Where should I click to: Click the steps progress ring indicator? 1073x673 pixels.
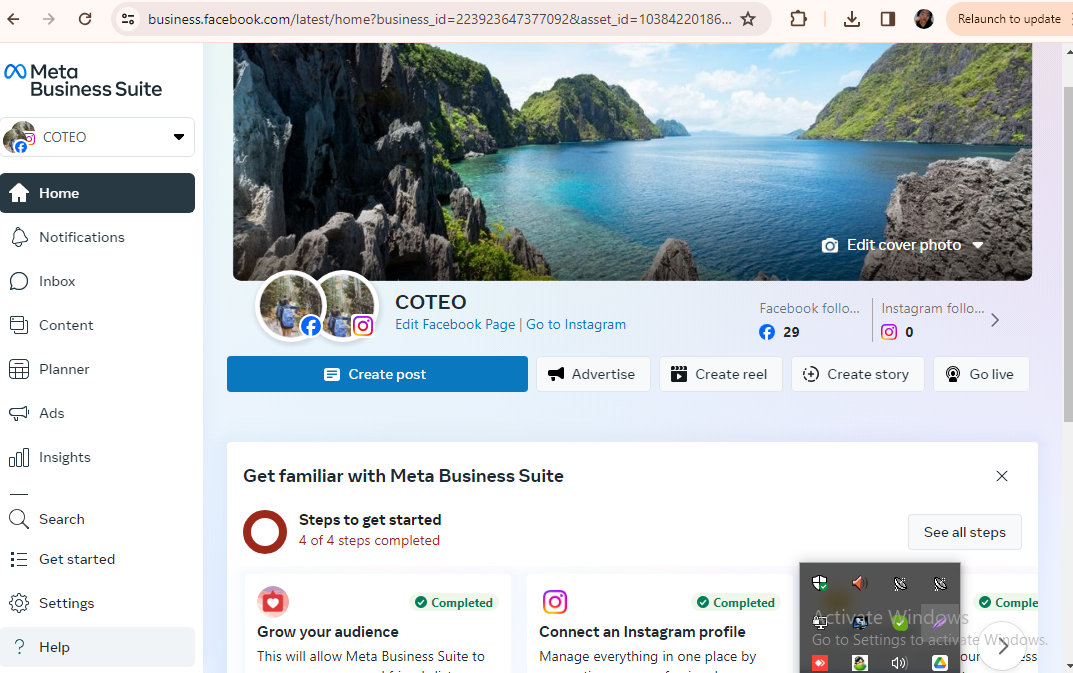265,532
